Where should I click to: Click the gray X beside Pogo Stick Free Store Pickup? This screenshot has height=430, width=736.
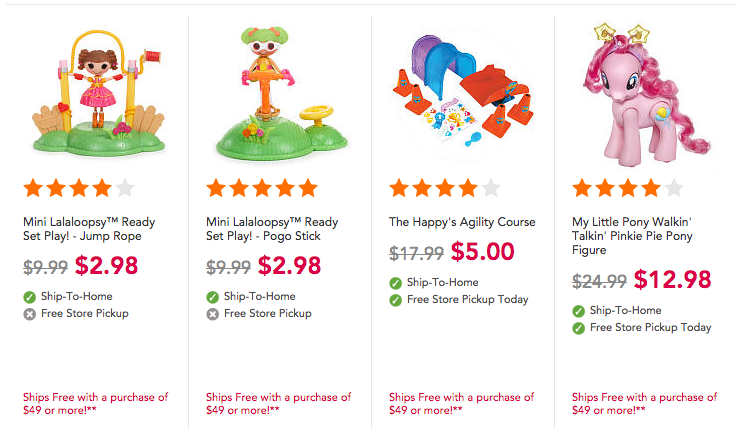[213, 314]
